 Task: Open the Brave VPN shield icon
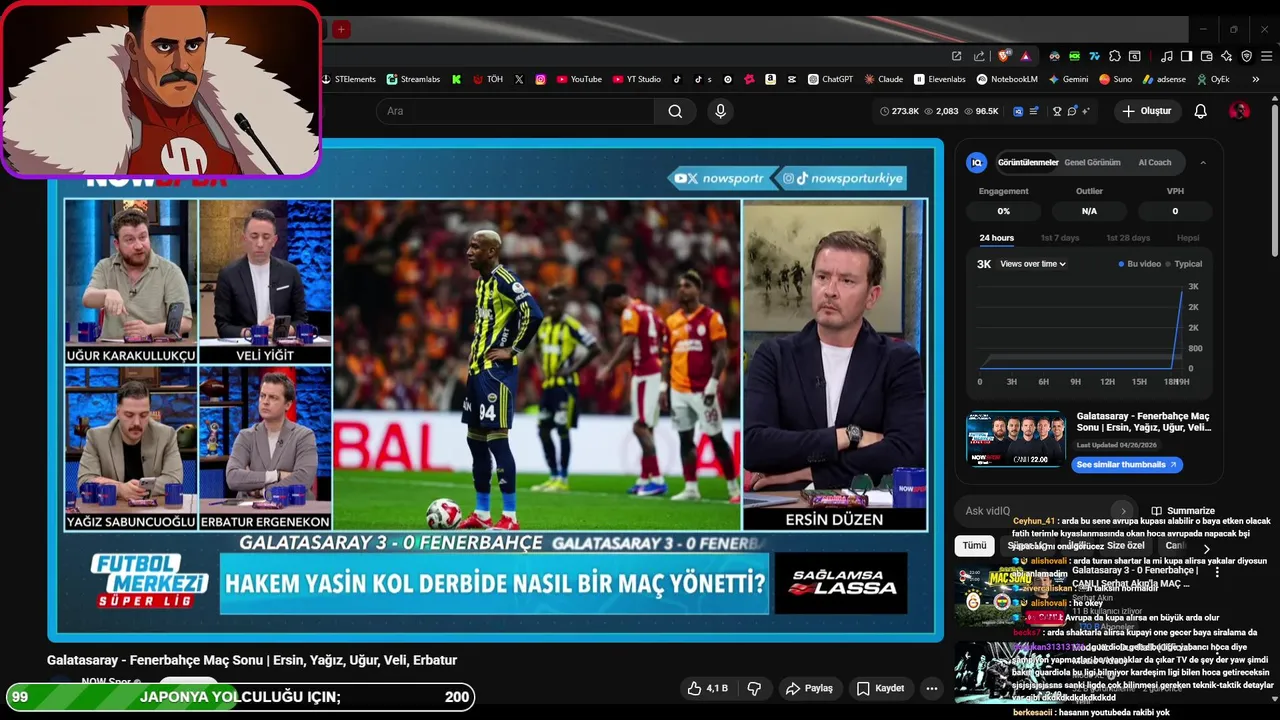(1246, 56)
